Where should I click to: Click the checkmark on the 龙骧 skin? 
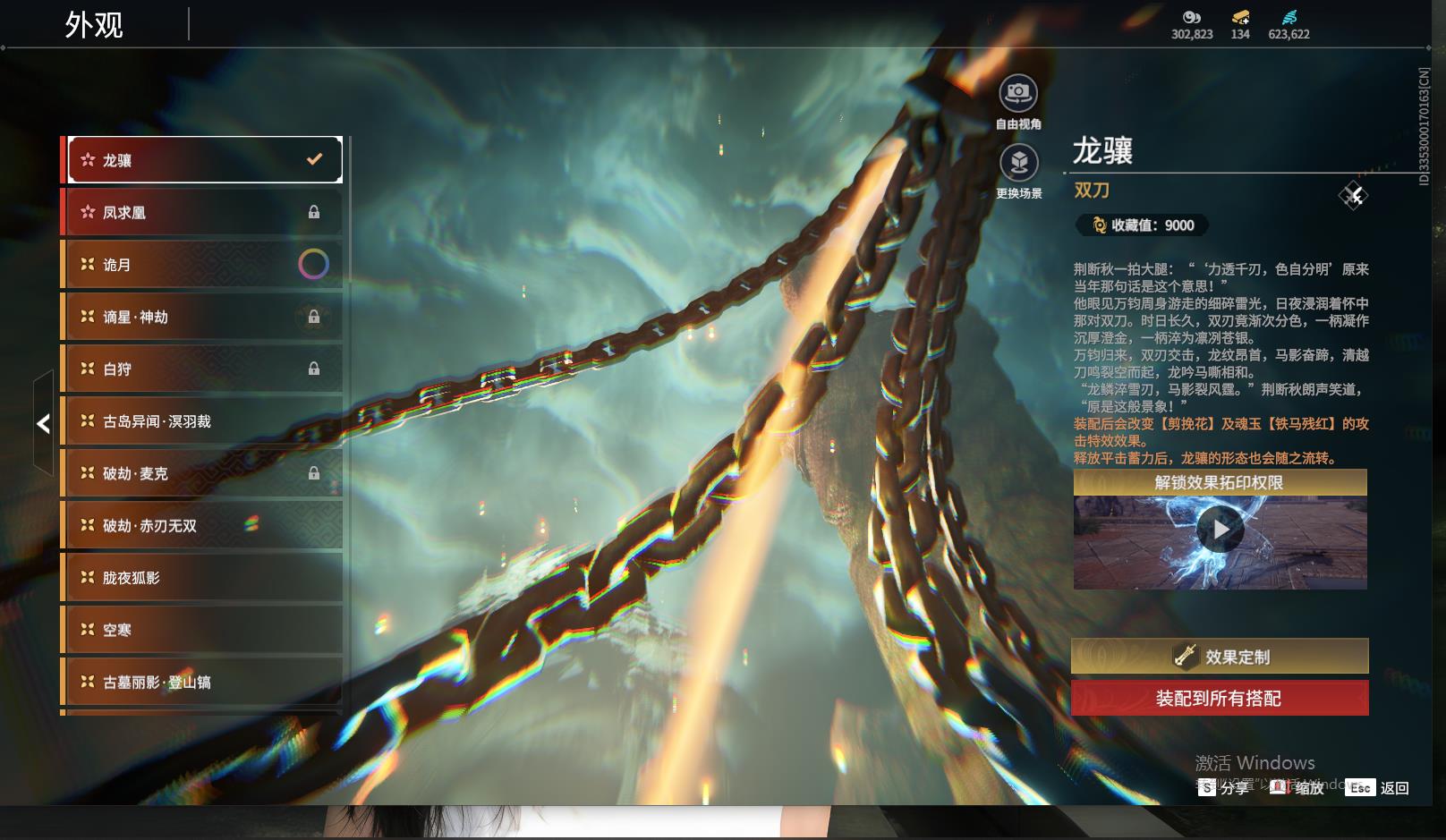[314, 159]
